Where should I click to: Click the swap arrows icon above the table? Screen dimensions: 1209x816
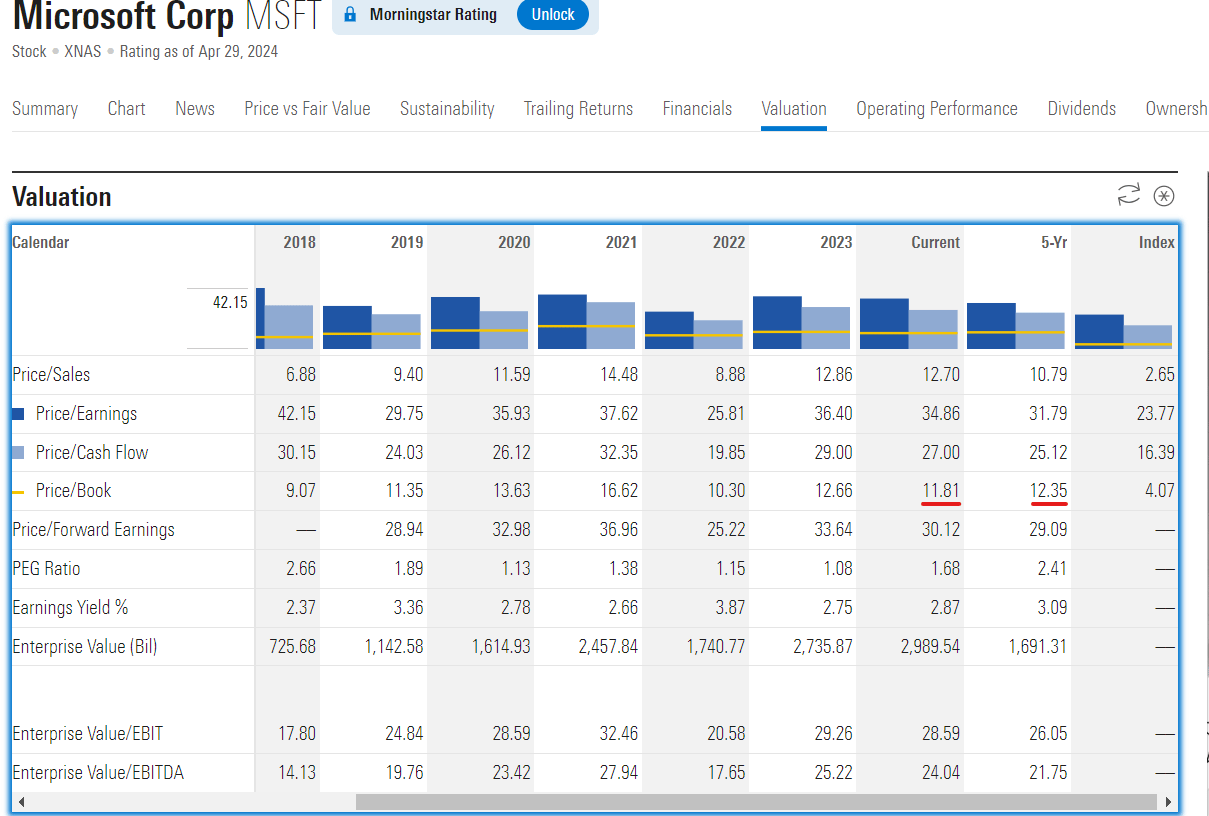(1129, 194)
